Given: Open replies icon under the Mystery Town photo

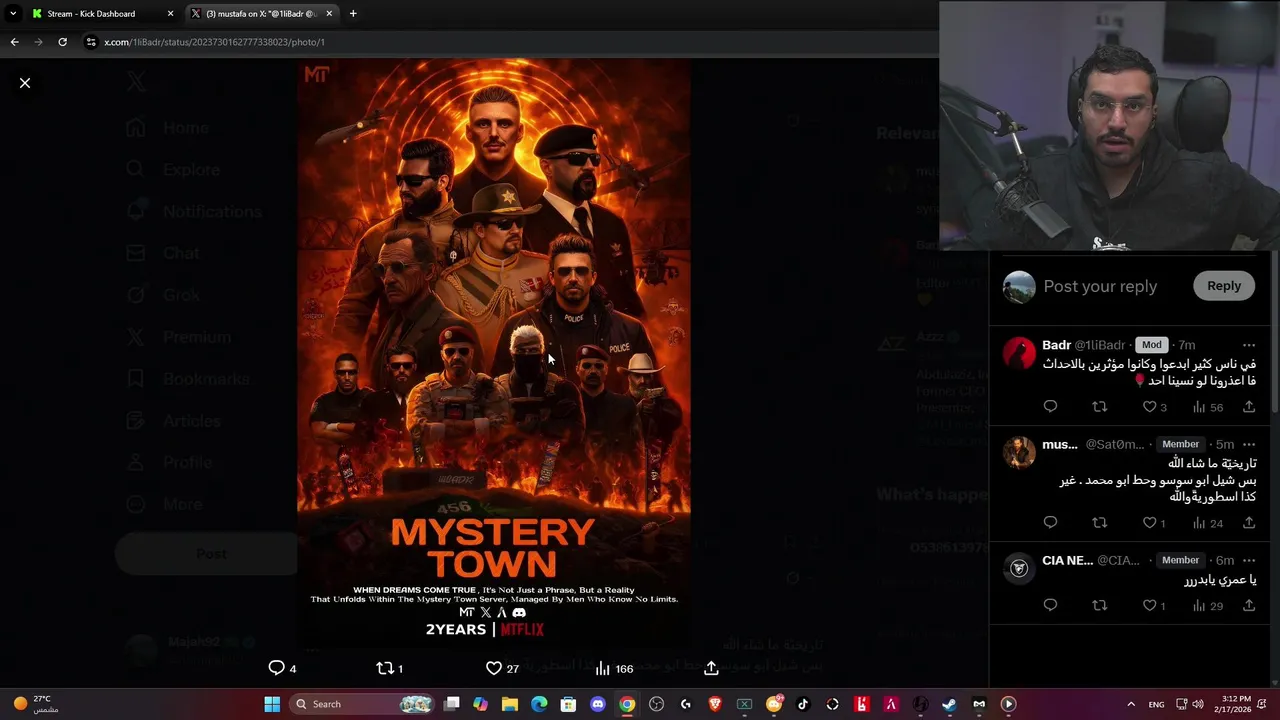Looking at the screenshot, I should [277, 668].
